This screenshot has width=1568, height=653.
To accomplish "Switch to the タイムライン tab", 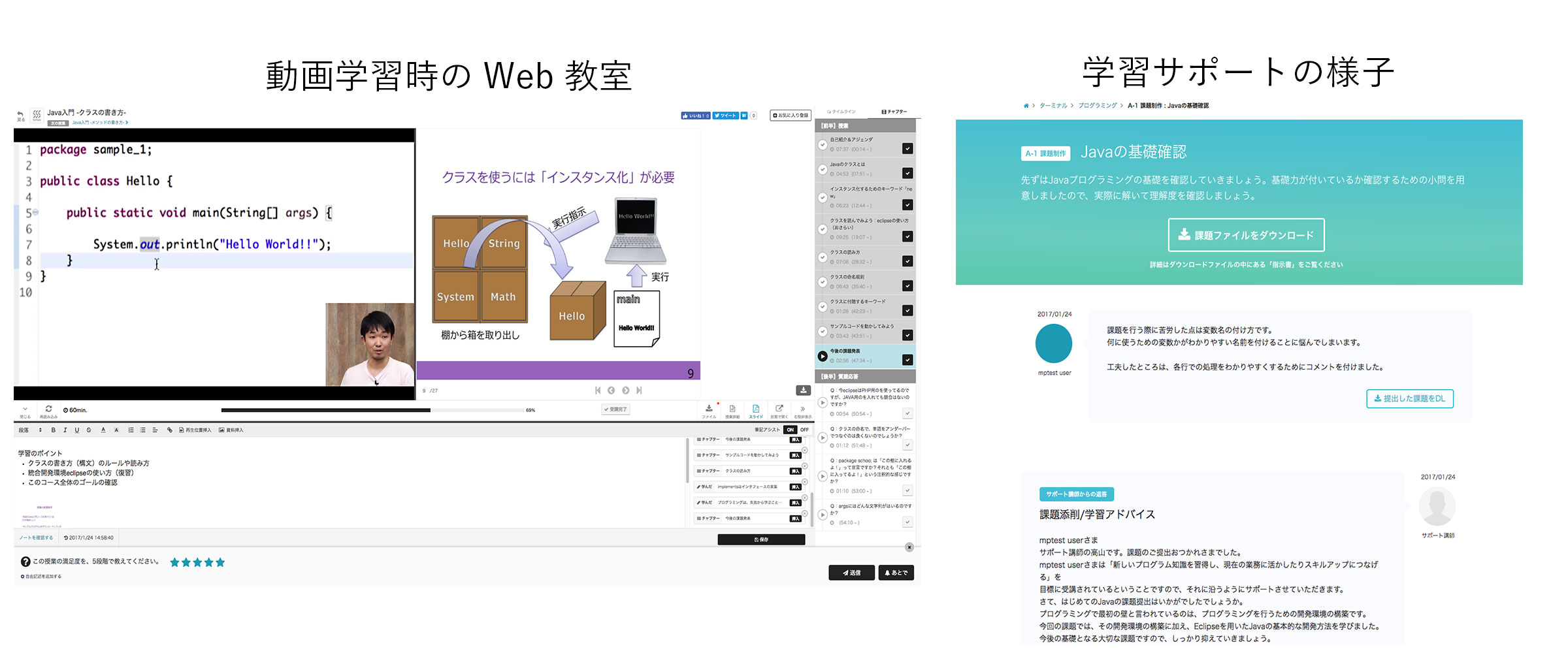I will 841,112.
